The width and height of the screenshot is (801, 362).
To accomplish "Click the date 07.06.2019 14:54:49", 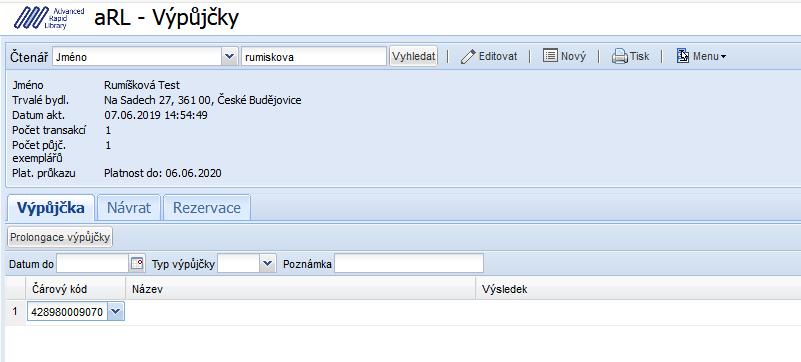I will [x=156, y=115].
